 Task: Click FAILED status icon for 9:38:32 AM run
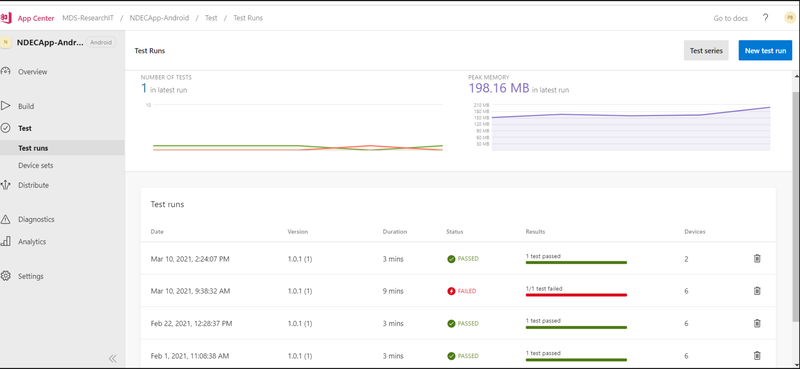pyautogui.click(x=451, y=291)
